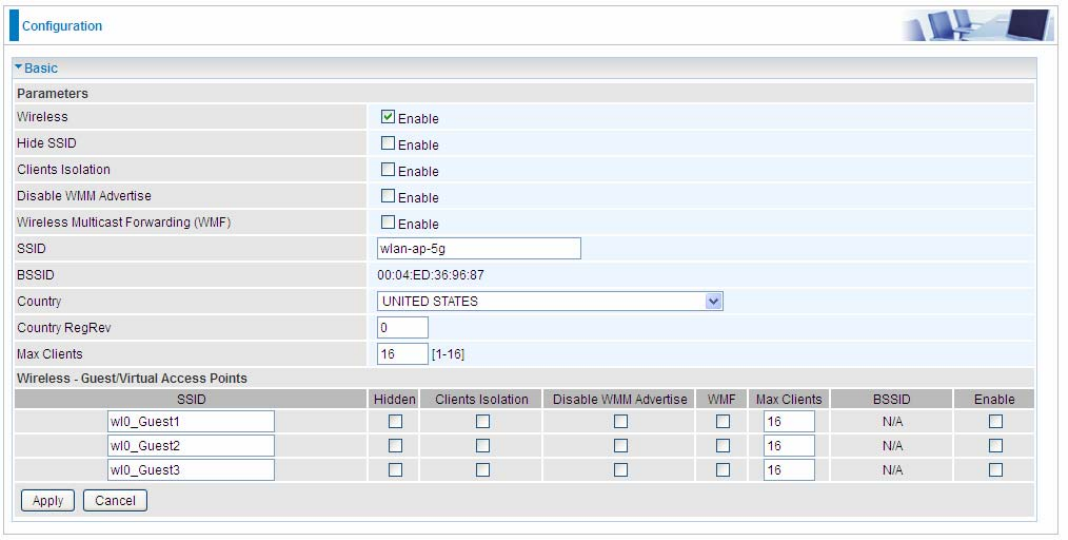Enable the Hide SSID option
1068x540 pixels.
click(388, 143)
